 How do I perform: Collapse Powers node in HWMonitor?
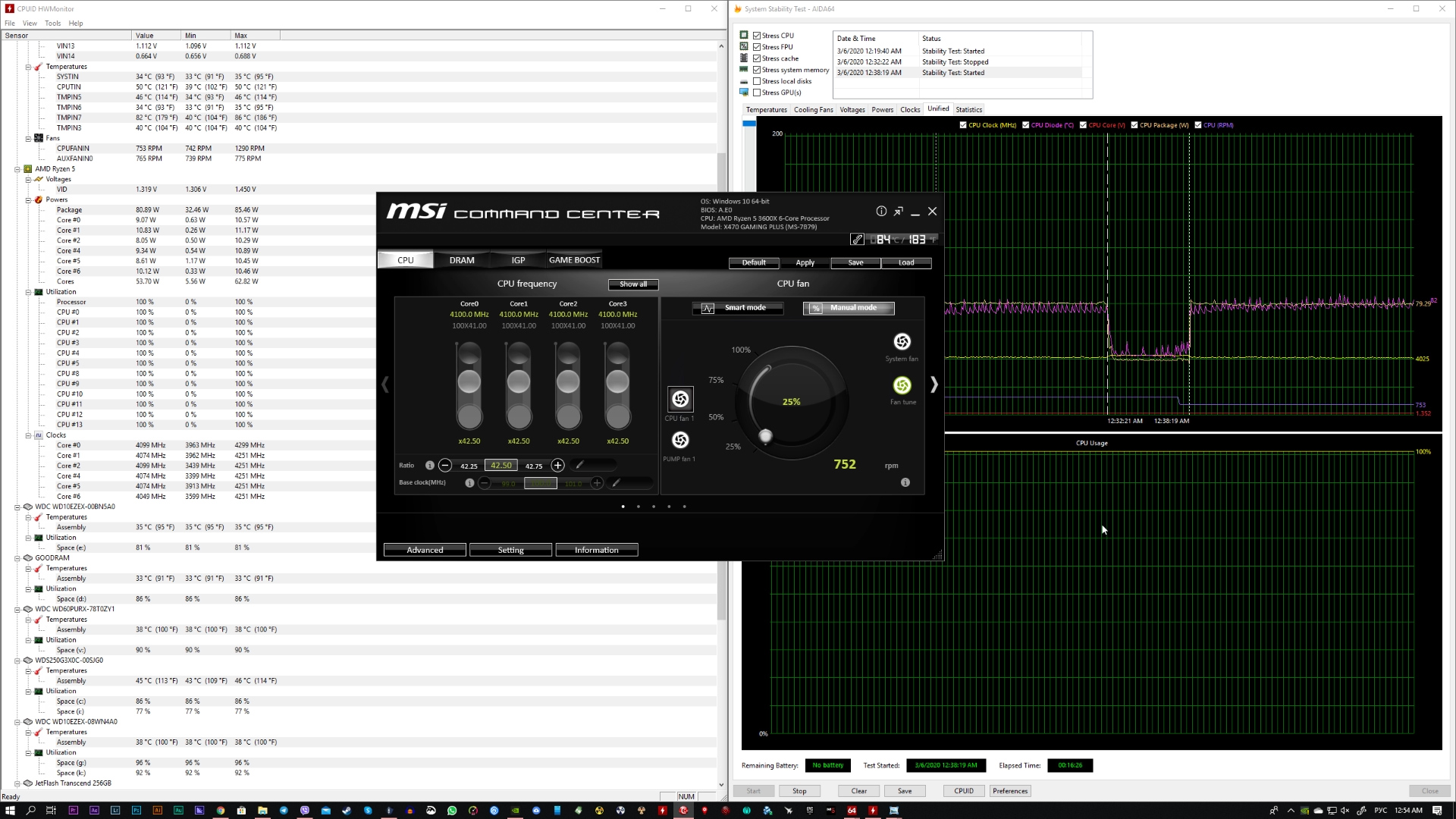click(28, 200)
